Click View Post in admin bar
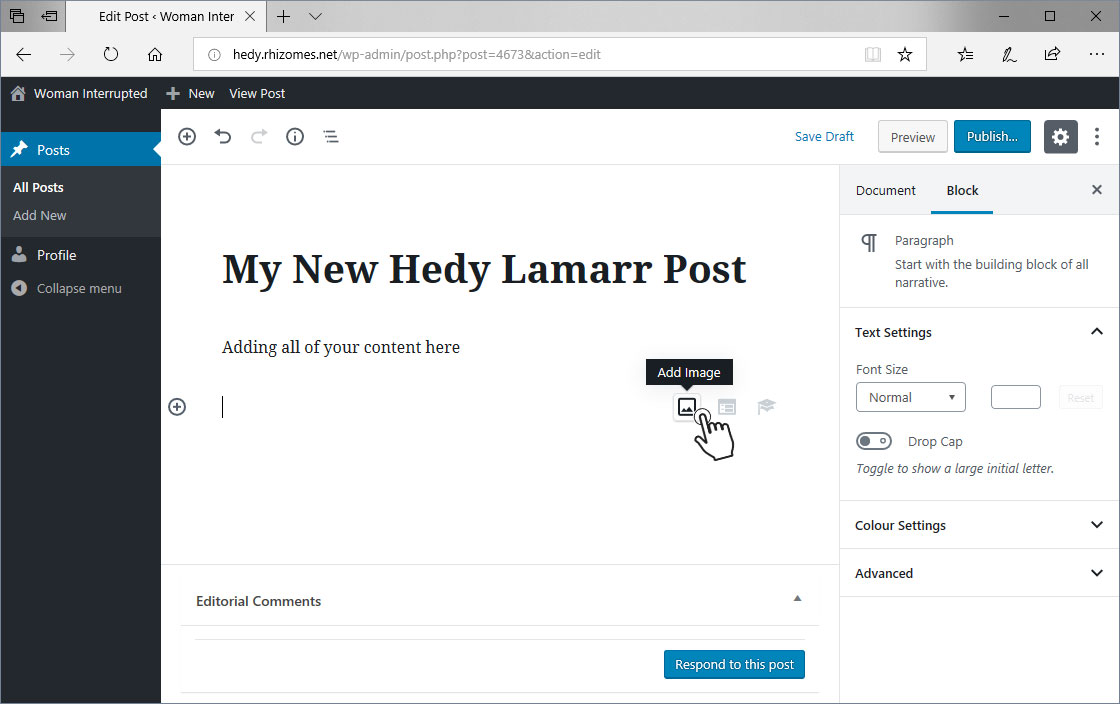1120x704 pixels. pyautogui.click(x=257, y=94)
